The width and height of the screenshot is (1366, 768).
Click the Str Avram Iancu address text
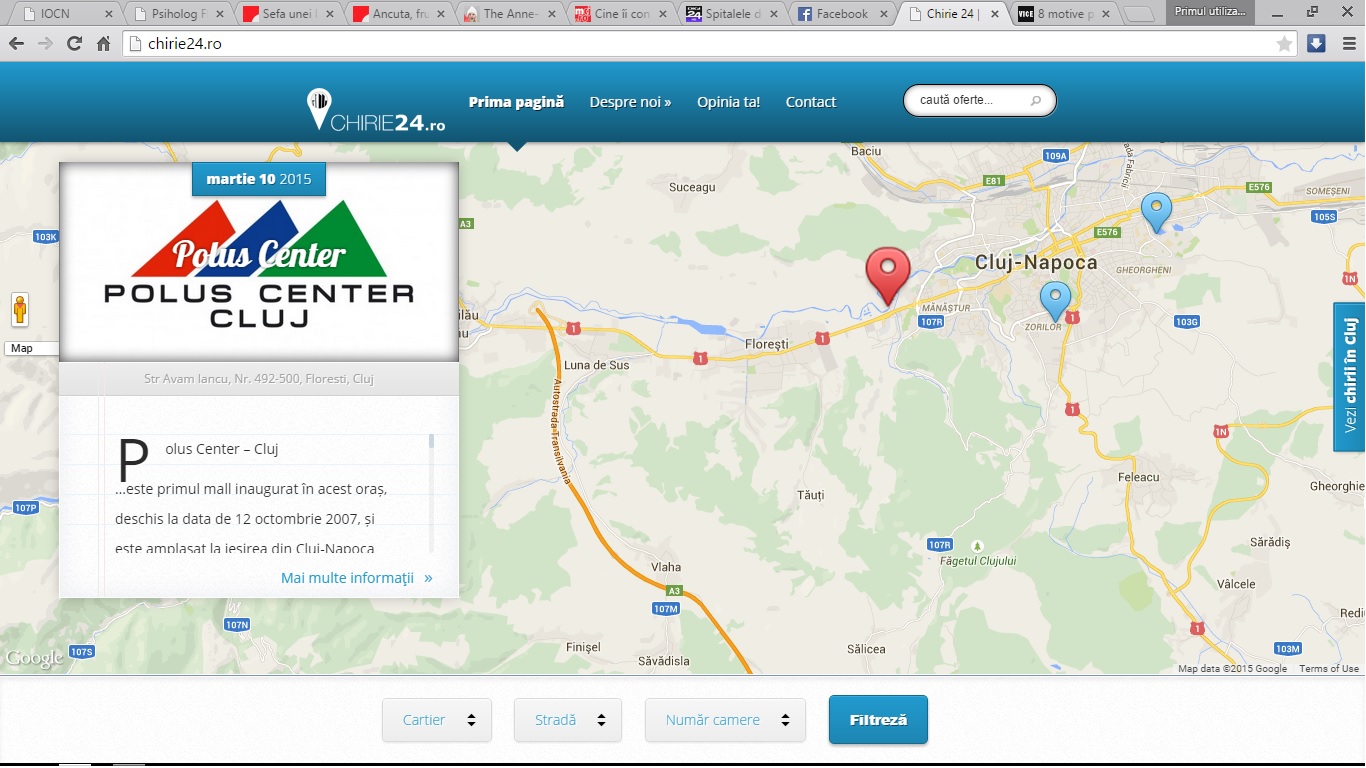pos(259,380)
